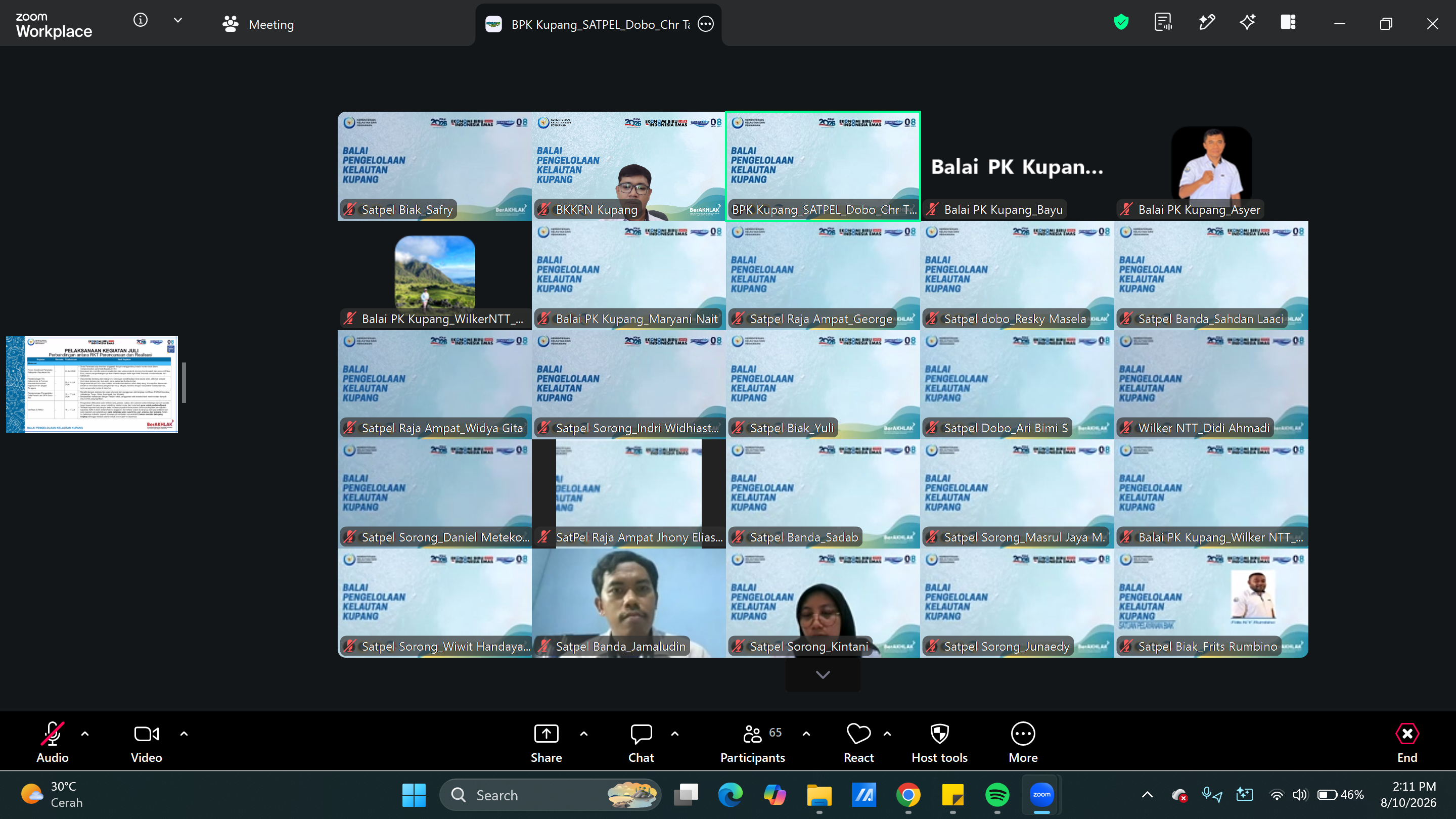Open Host tools shield

click(939, 742)
